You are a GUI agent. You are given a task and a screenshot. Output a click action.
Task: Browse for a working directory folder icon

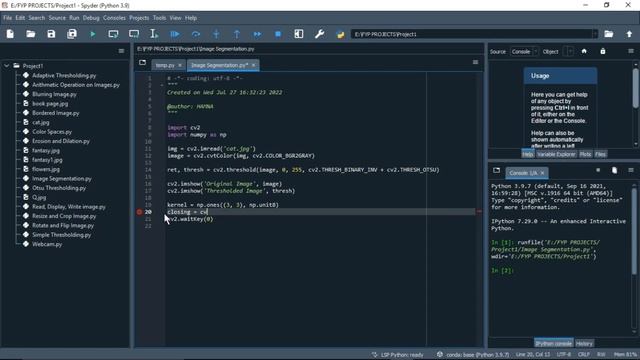[x=609, y=34]
